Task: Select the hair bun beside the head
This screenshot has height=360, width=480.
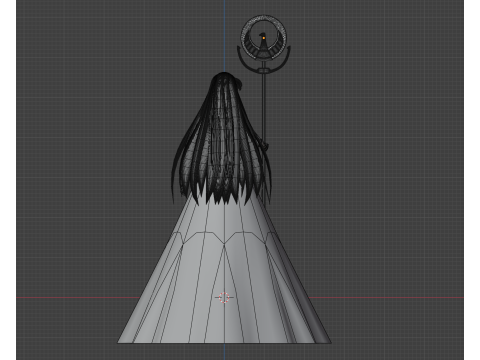Action: tap(238, 83)
